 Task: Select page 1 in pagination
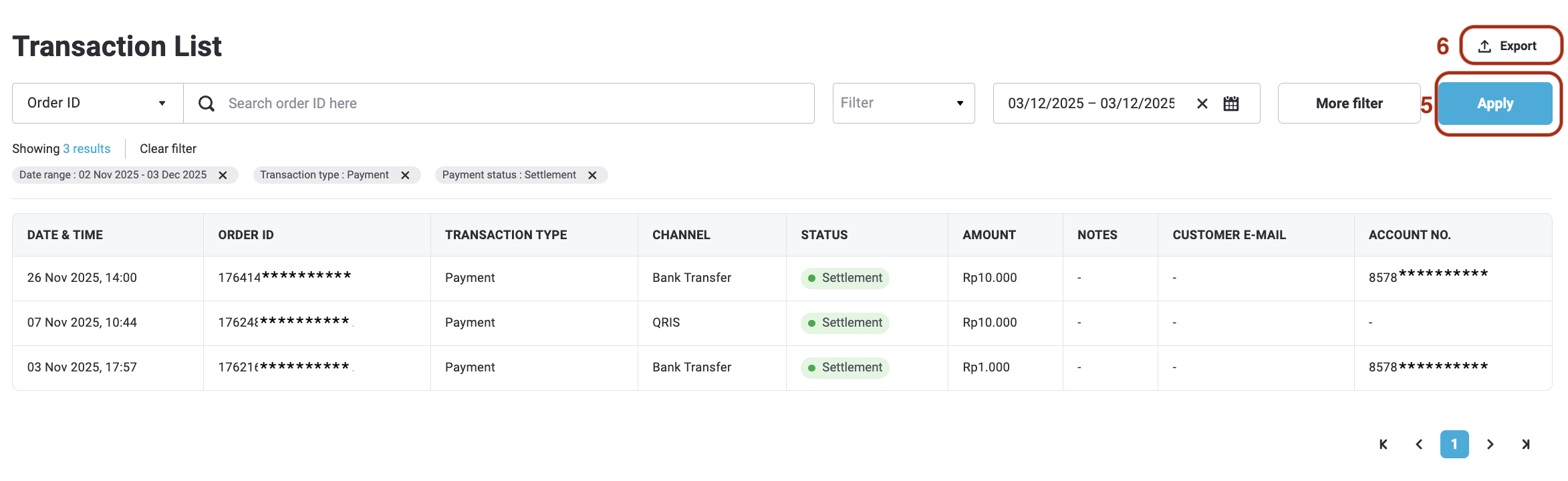point(1454,444)
